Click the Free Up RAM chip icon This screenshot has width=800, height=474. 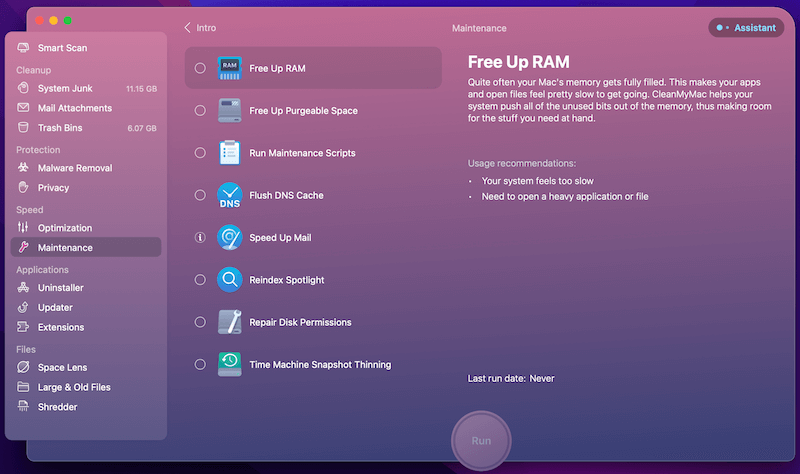click(x=230, y=68)
